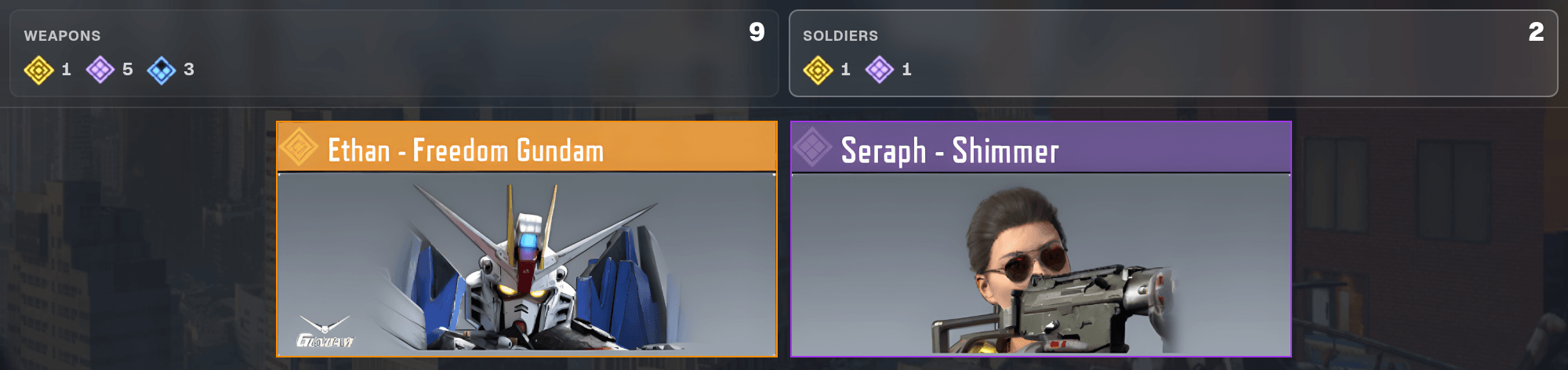The image size is (1568, 370).
Task: Click the blue rare icon under Weapons
Action: (x=162, y=70)
